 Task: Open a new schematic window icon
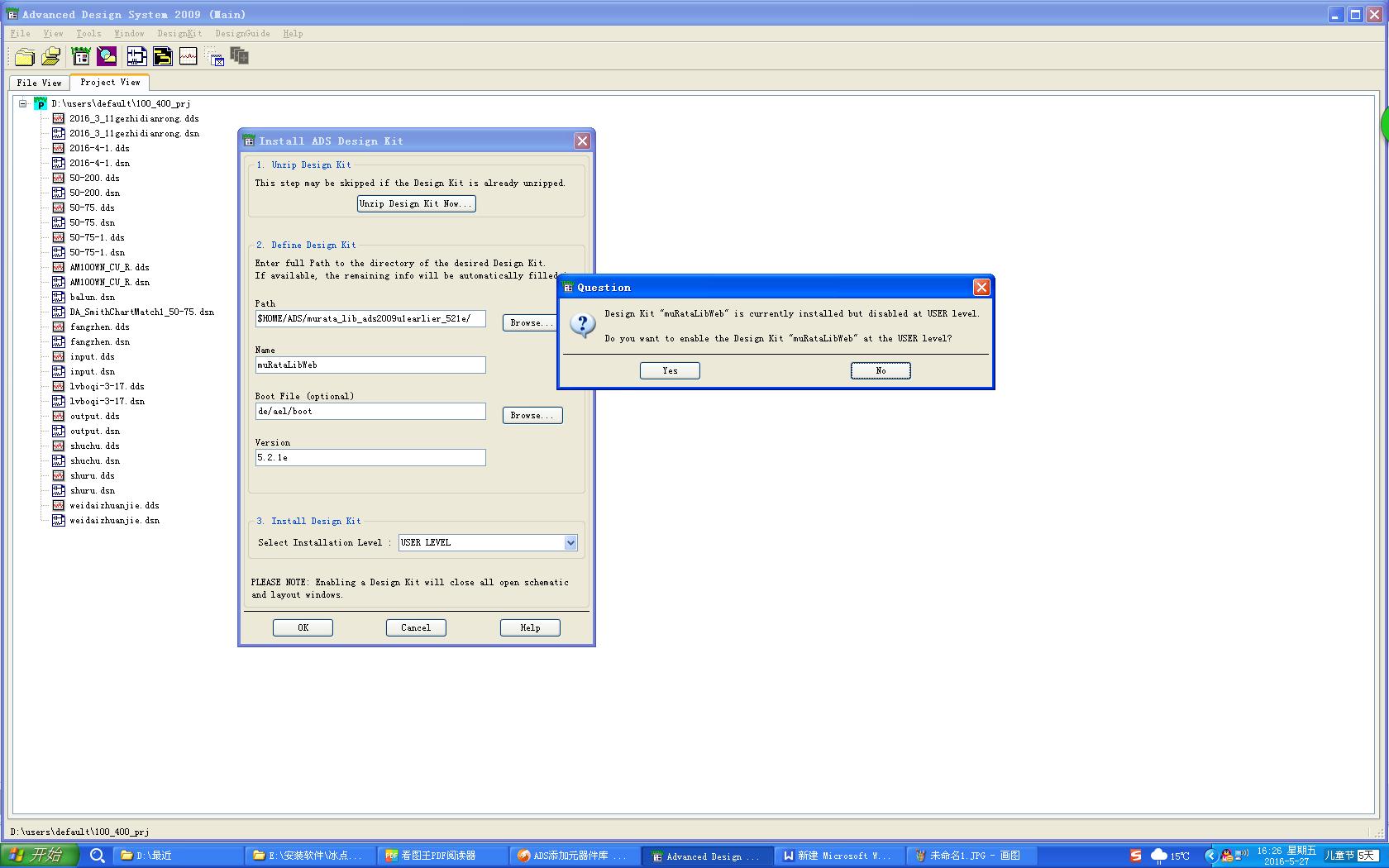click(x=136, y=56)
